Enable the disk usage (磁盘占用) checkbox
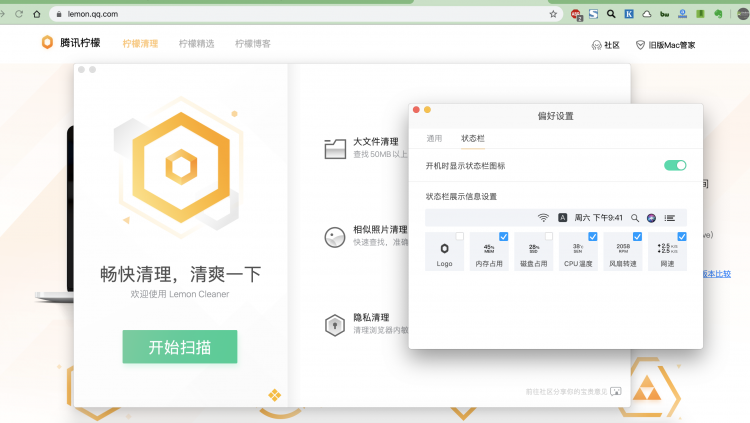The width and height of the screenshot is (750, 423). pyautogui.click(x=549, y=236)
